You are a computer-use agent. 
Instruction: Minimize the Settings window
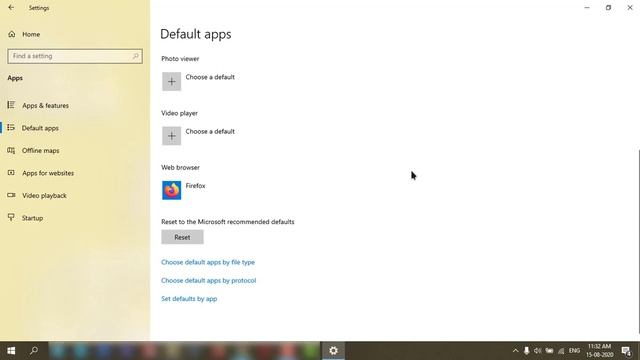tap(587, 7)
